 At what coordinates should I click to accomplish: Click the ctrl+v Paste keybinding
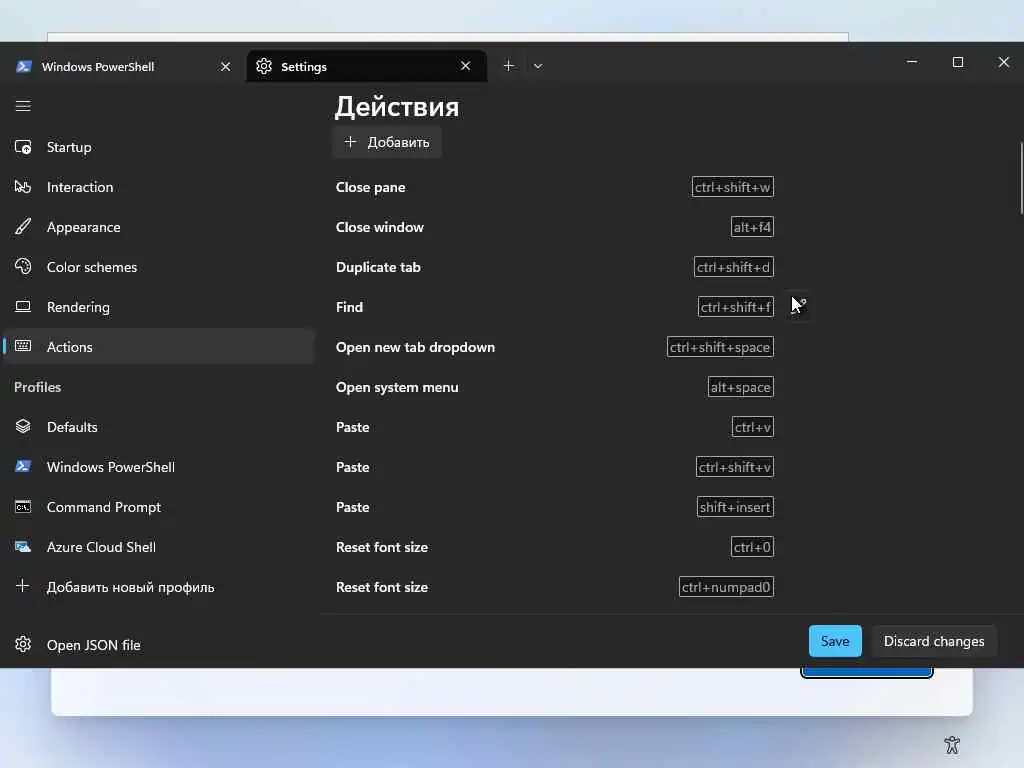pos(753,426)
